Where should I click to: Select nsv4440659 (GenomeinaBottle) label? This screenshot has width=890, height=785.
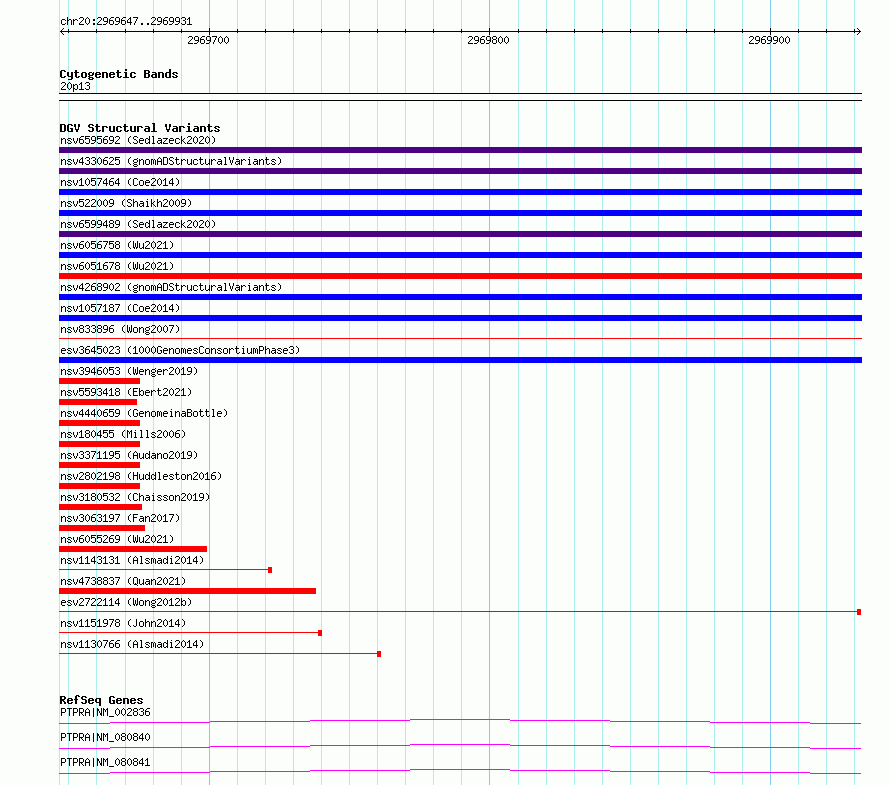144,413
